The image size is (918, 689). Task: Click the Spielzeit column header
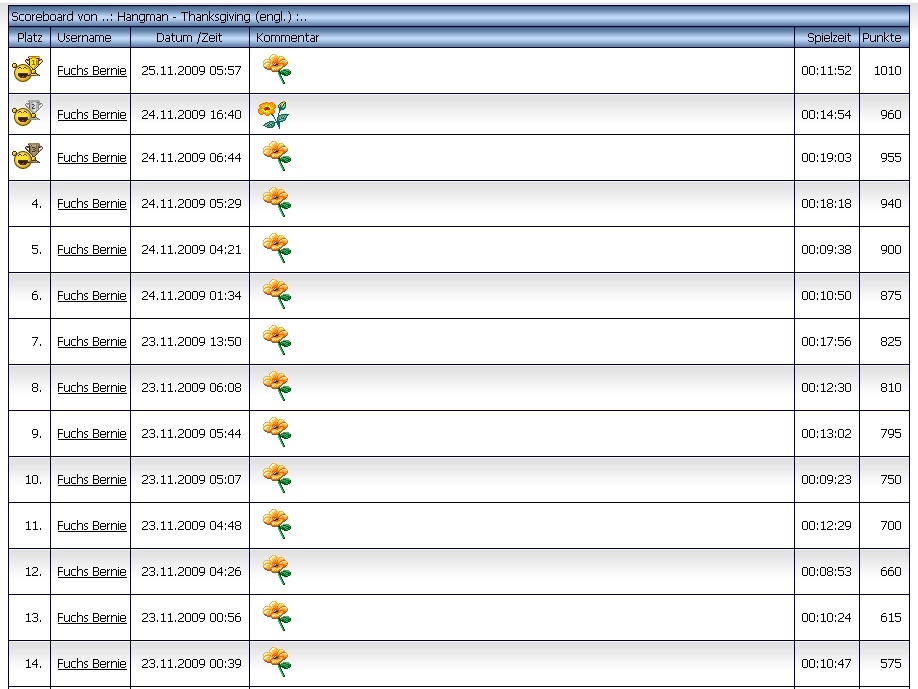tap(828, 37)
